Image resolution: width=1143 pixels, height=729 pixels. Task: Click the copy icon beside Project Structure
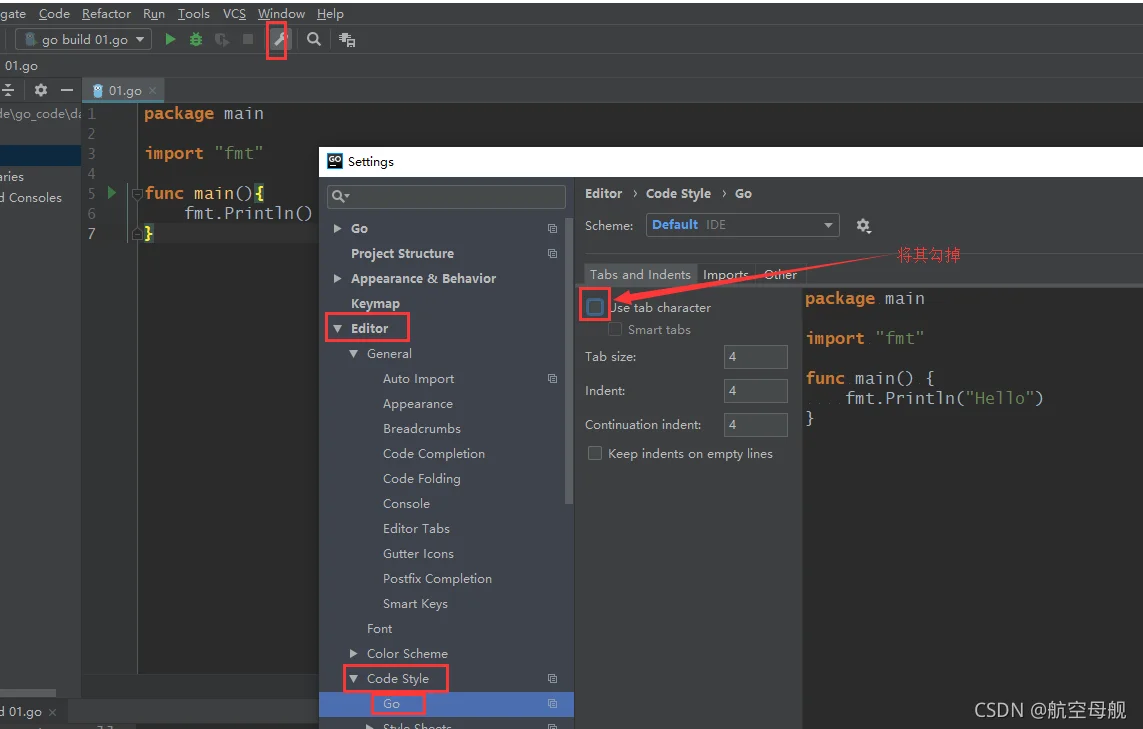pyautogui.click(x=553, y=254)
